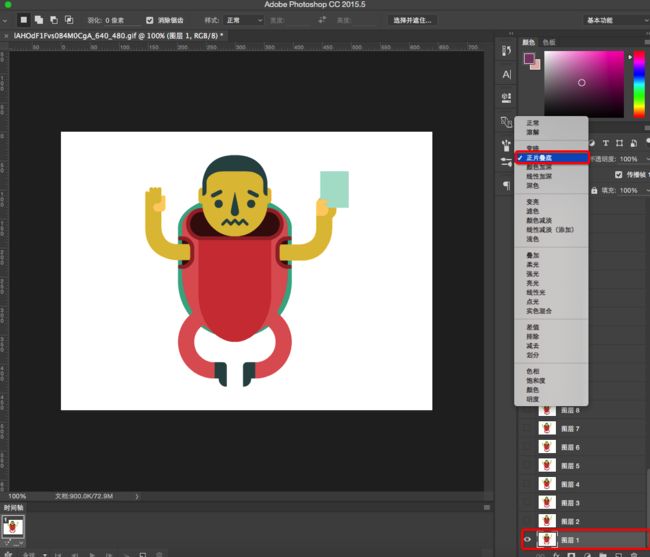Toggle the 消除锯齿 anti-alias checkbox
650x557 pixels.
point(150,20)
